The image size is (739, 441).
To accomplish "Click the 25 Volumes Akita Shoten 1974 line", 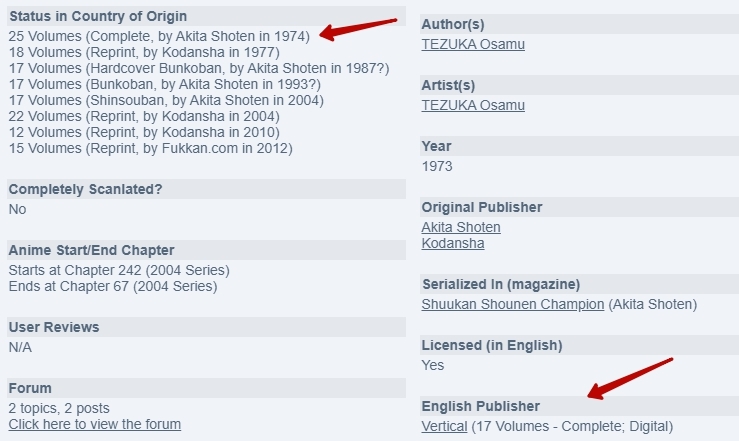I will 159,36.
